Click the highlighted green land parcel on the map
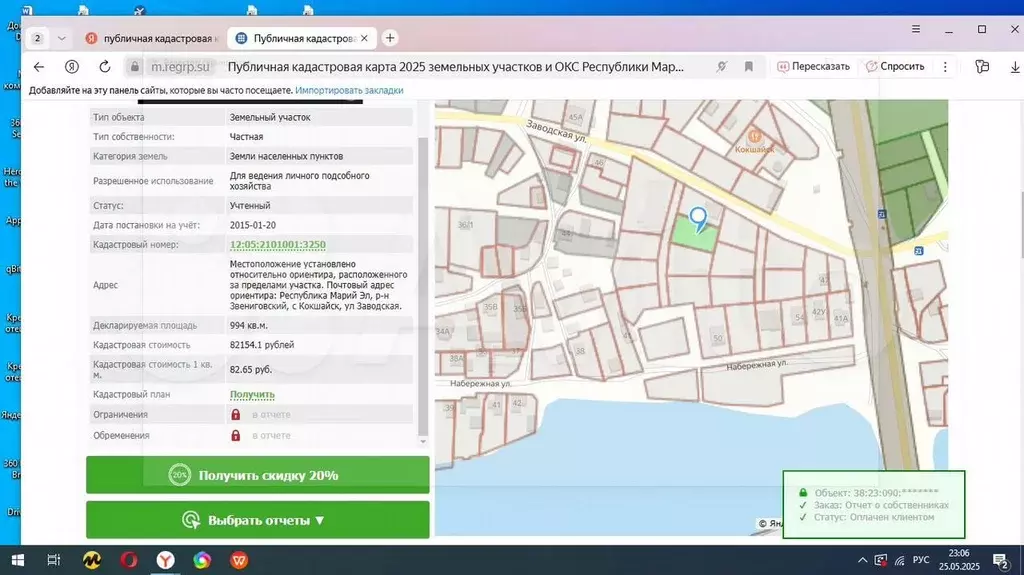This screenshot has height=575, width=1024. click(695, 235)
